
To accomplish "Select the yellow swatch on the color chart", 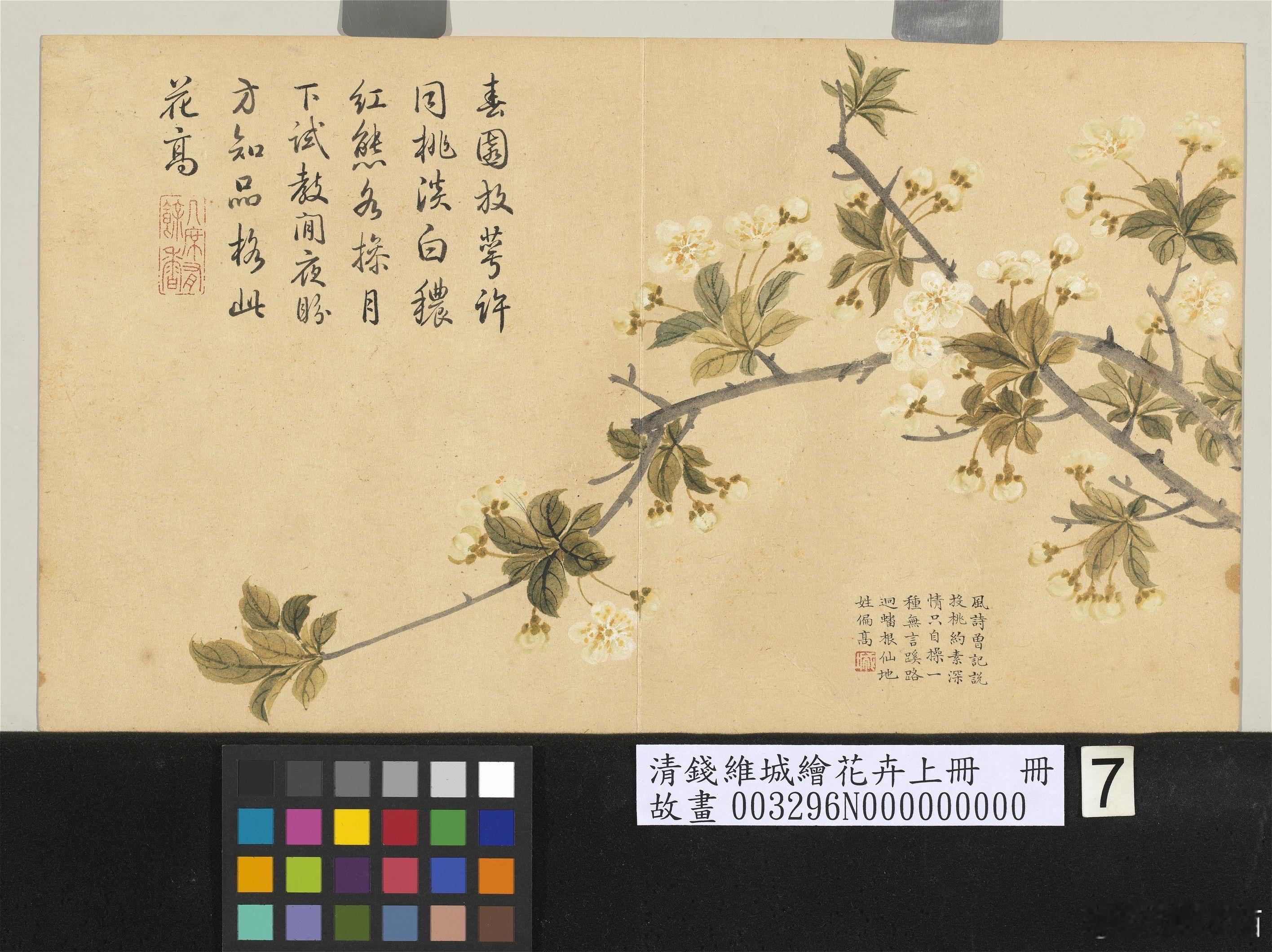I will point(352,827).
